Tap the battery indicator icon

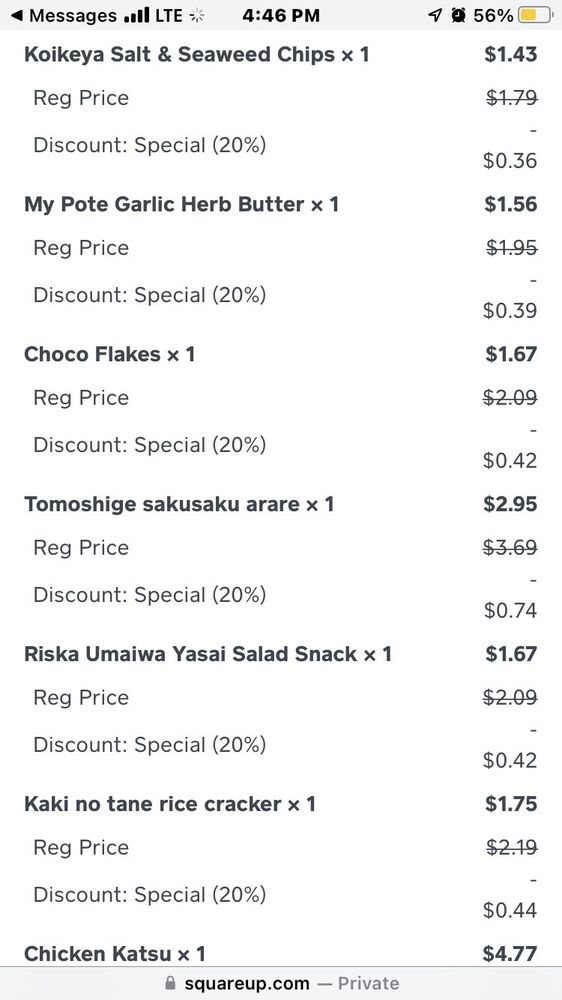(x=535, y=15)
